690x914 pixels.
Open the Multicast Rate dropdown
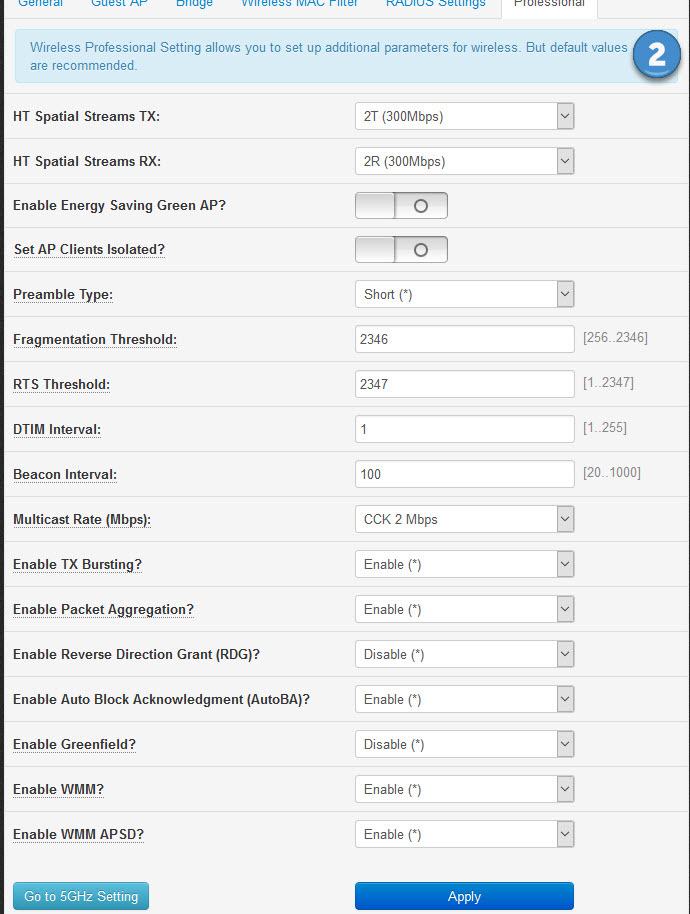coord(464,519)
